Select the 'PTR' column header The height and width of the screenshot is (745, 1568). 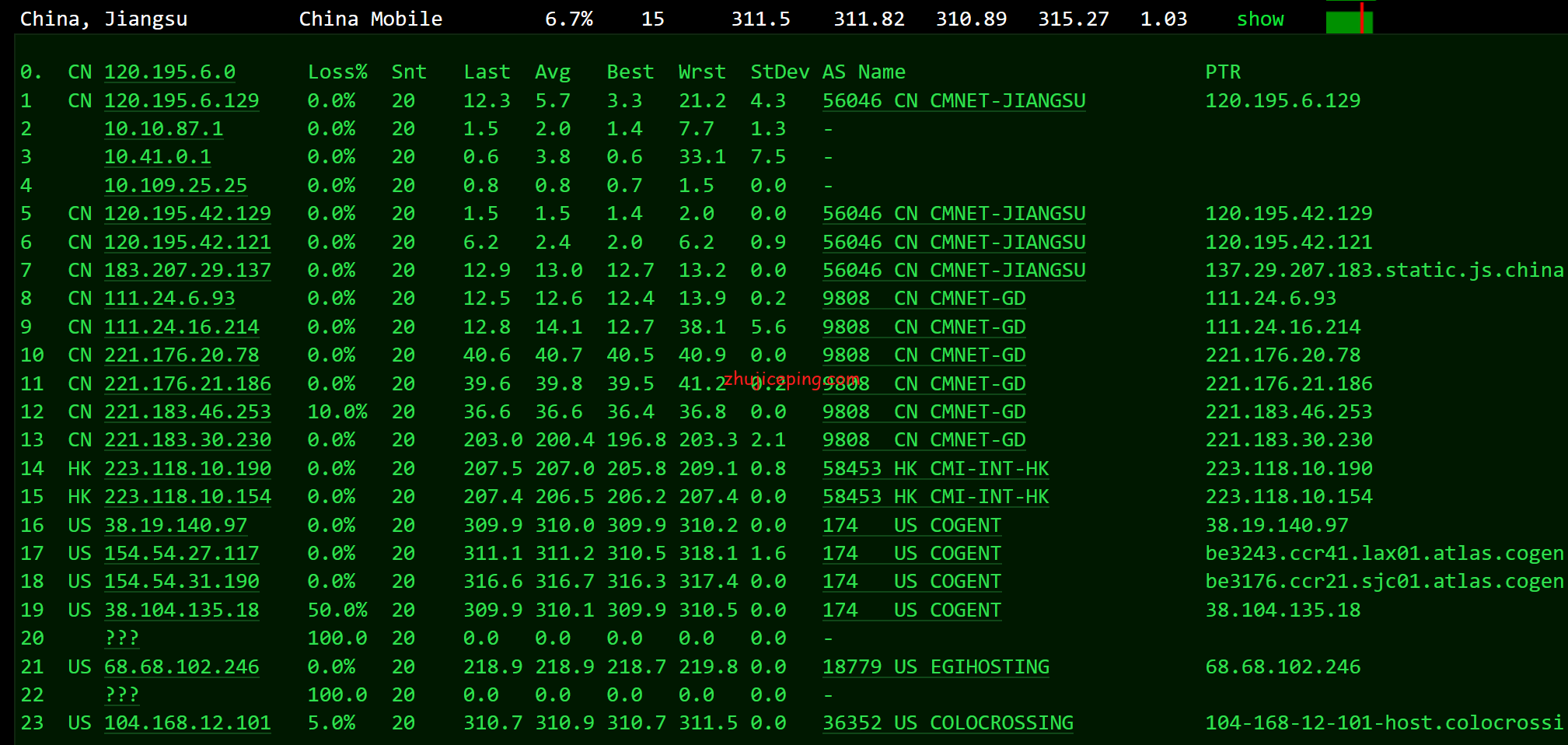1223,72
